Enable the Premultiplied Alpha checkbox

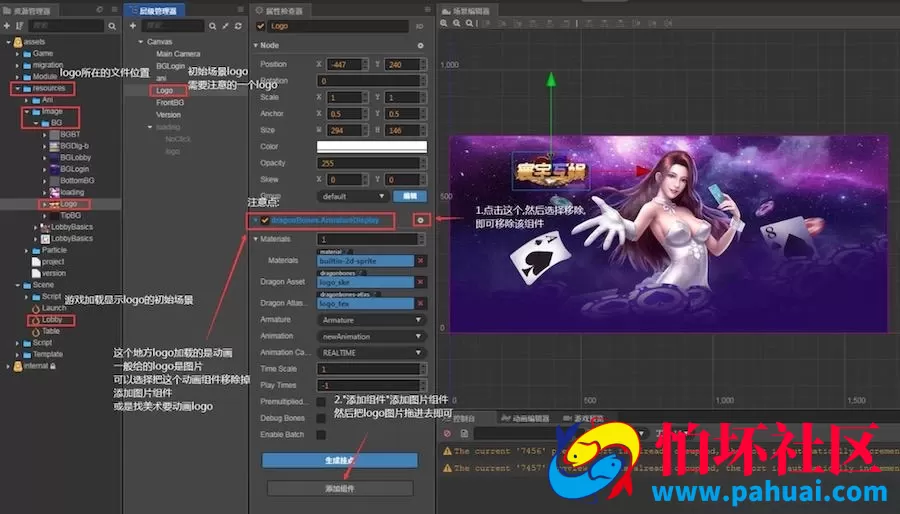[321, 402]
